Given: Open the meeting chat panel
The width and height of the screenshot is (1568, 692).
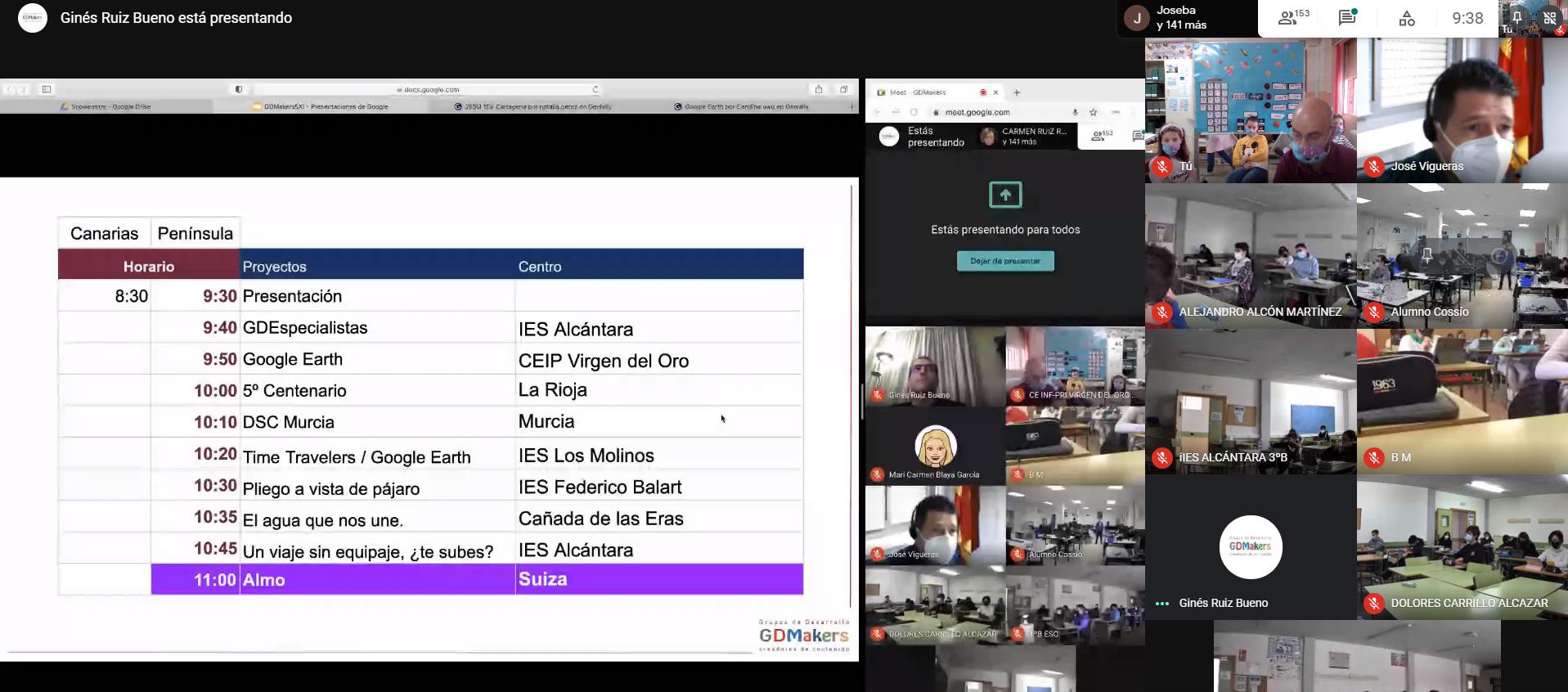Looking at the screenshot, I should coord(1347,17).
